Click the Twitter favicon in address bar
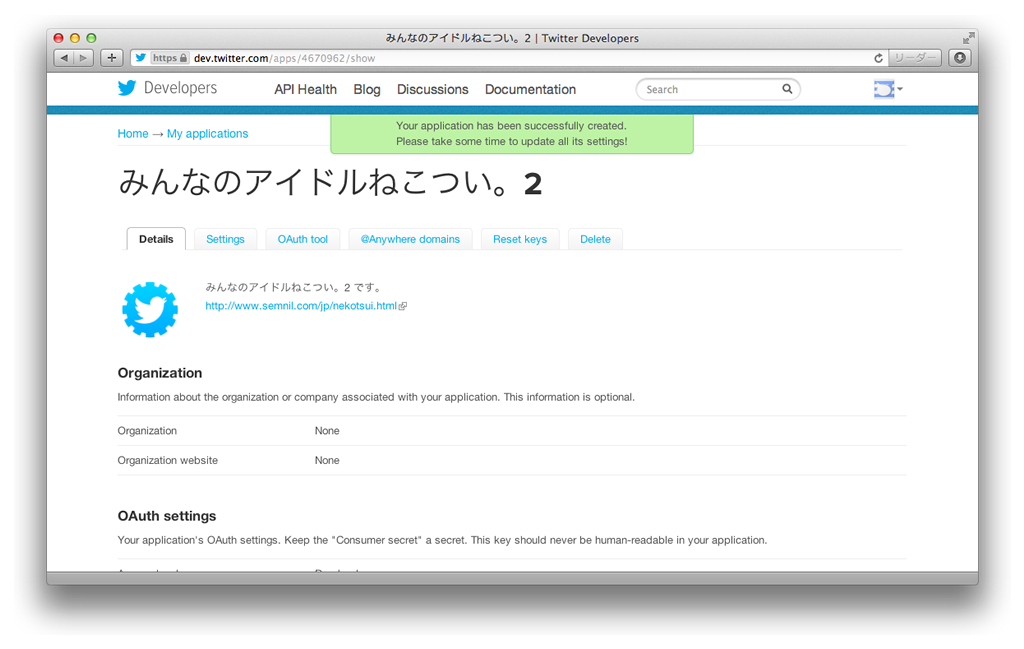The image size is (1024, 649). pyautogui.click(x=140, y=58)
